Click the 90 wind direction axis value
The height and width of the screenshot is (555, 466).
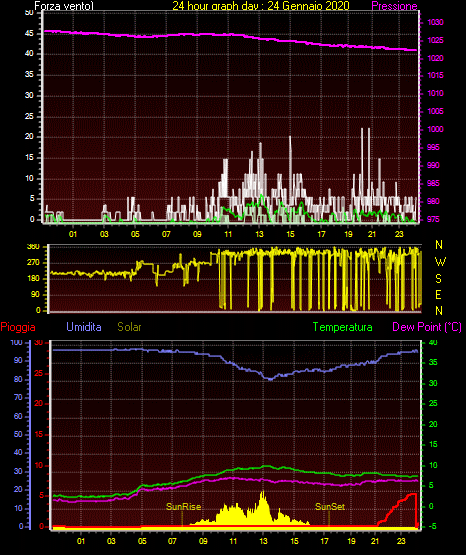click(35, 294)
